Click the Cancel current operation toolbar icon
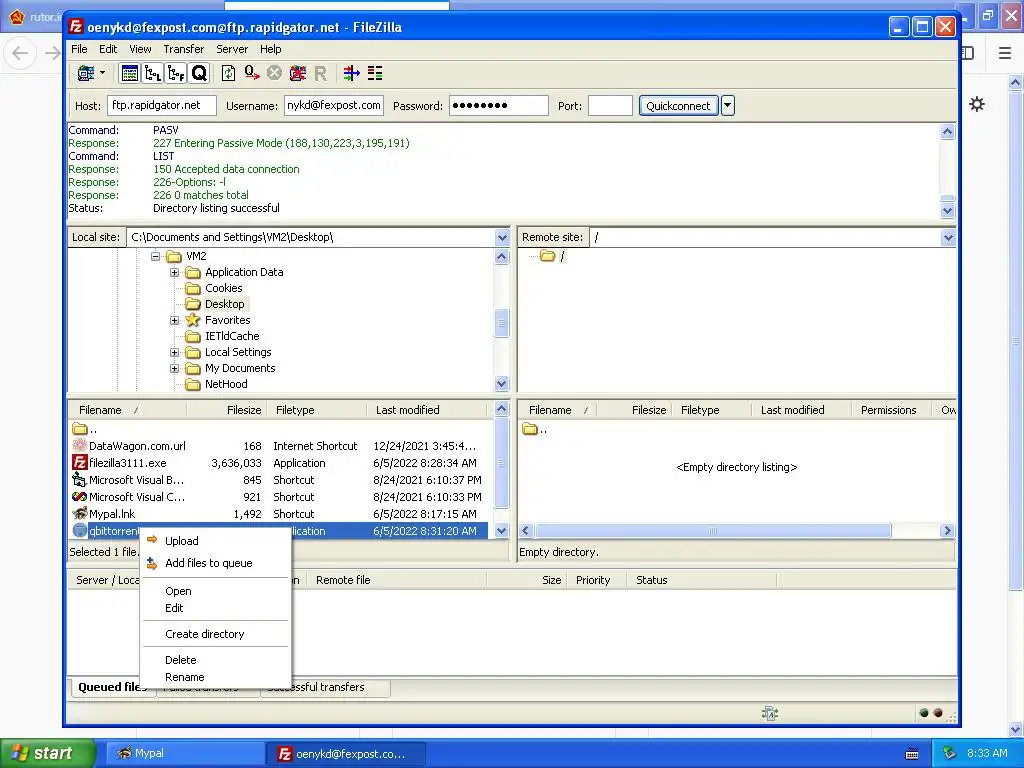This screenshot has width=1024, height=768. [x=274, y=73]
